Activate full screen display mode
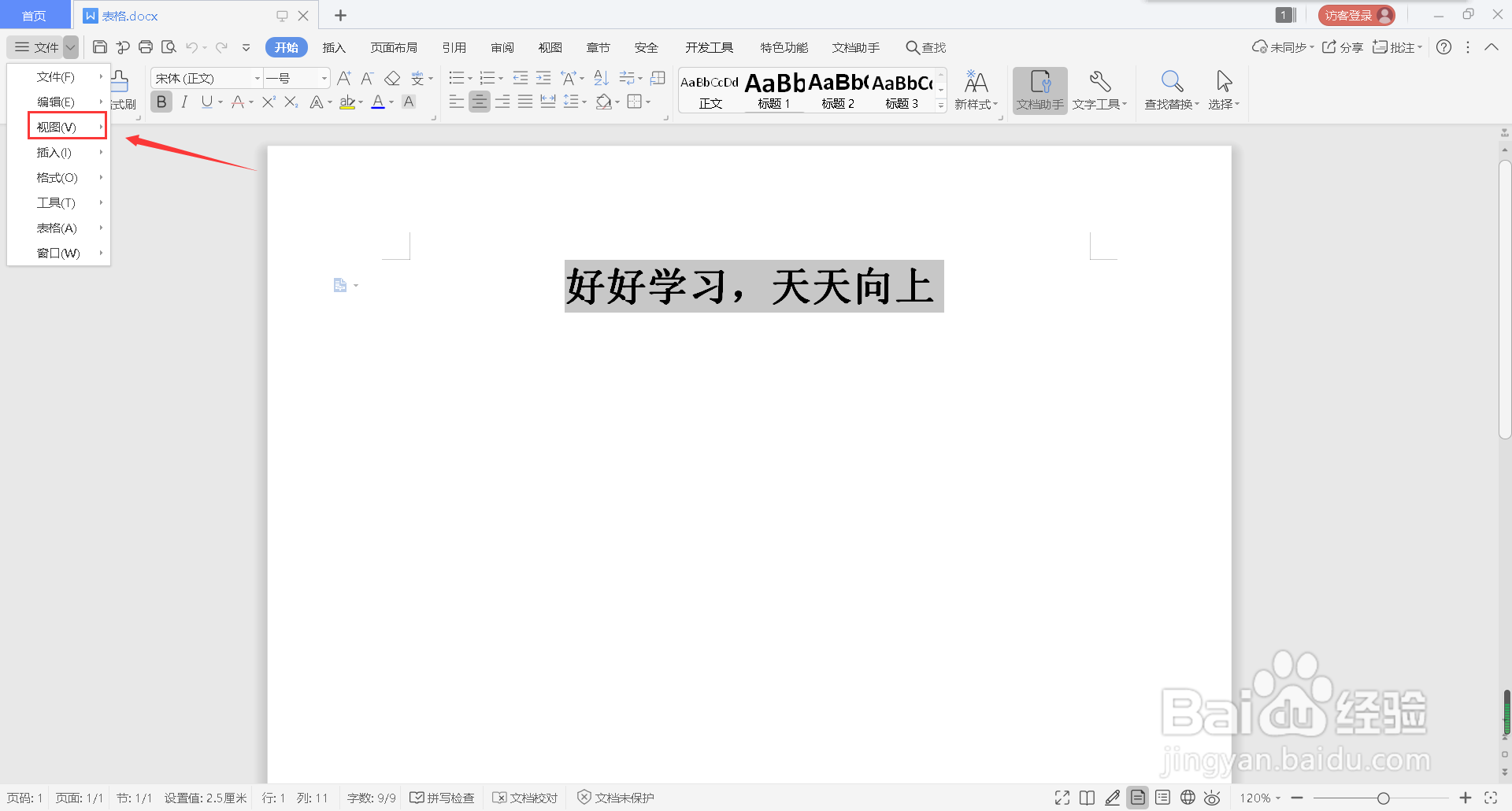The image size is (1512, 811). (x=1062, y=798)
